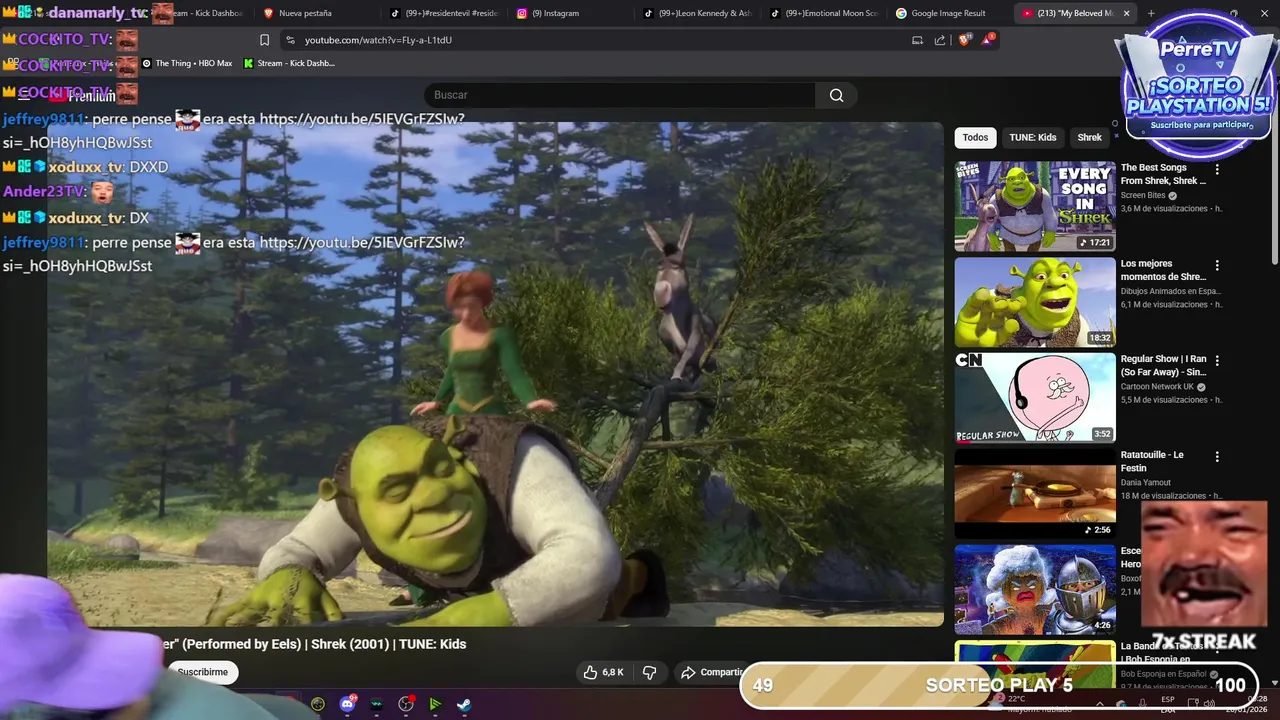Image resolution: width=1280 pixels, height=720 pixels.
Task: Open the Stream Kick Dashboard bookmark
Action: (x=289, y=63)
